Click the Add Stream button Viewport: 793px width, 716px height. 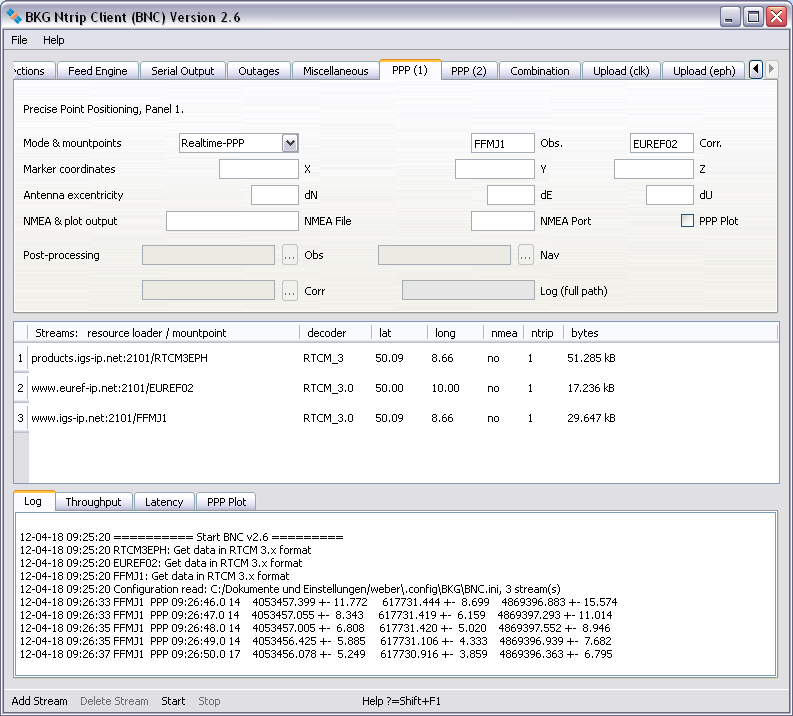[40, 701]
